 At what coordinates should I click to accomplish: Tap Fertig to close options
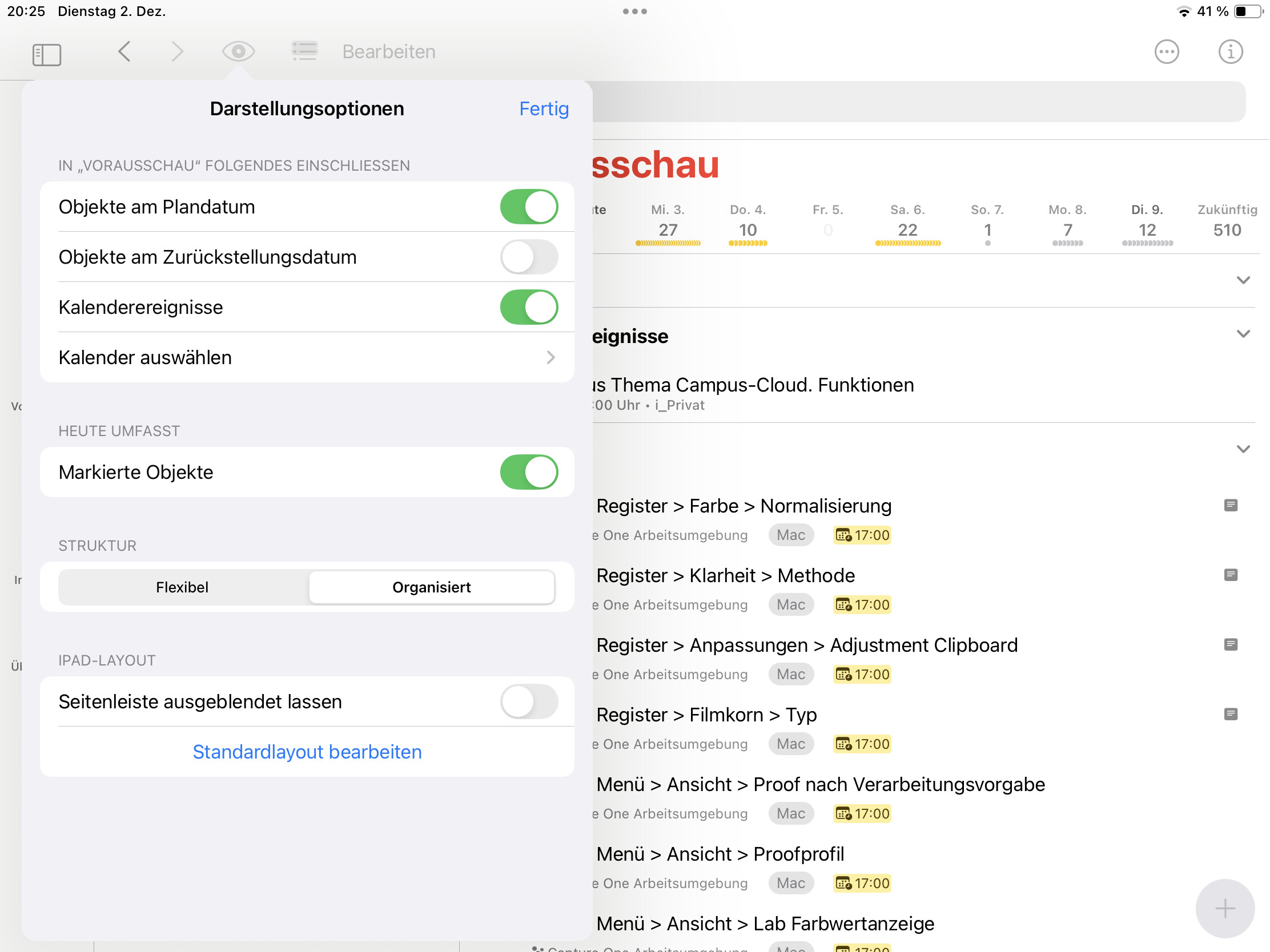[543, 108]
